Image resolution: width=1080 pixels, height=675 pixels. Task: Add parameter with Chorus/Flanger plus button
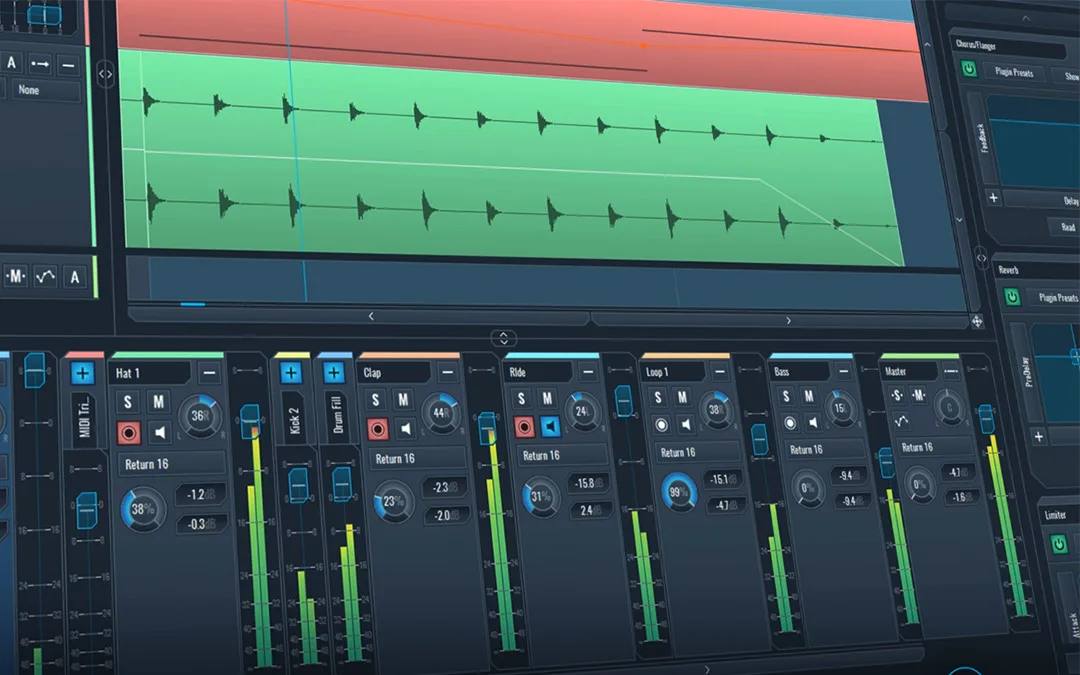[993, 198]
